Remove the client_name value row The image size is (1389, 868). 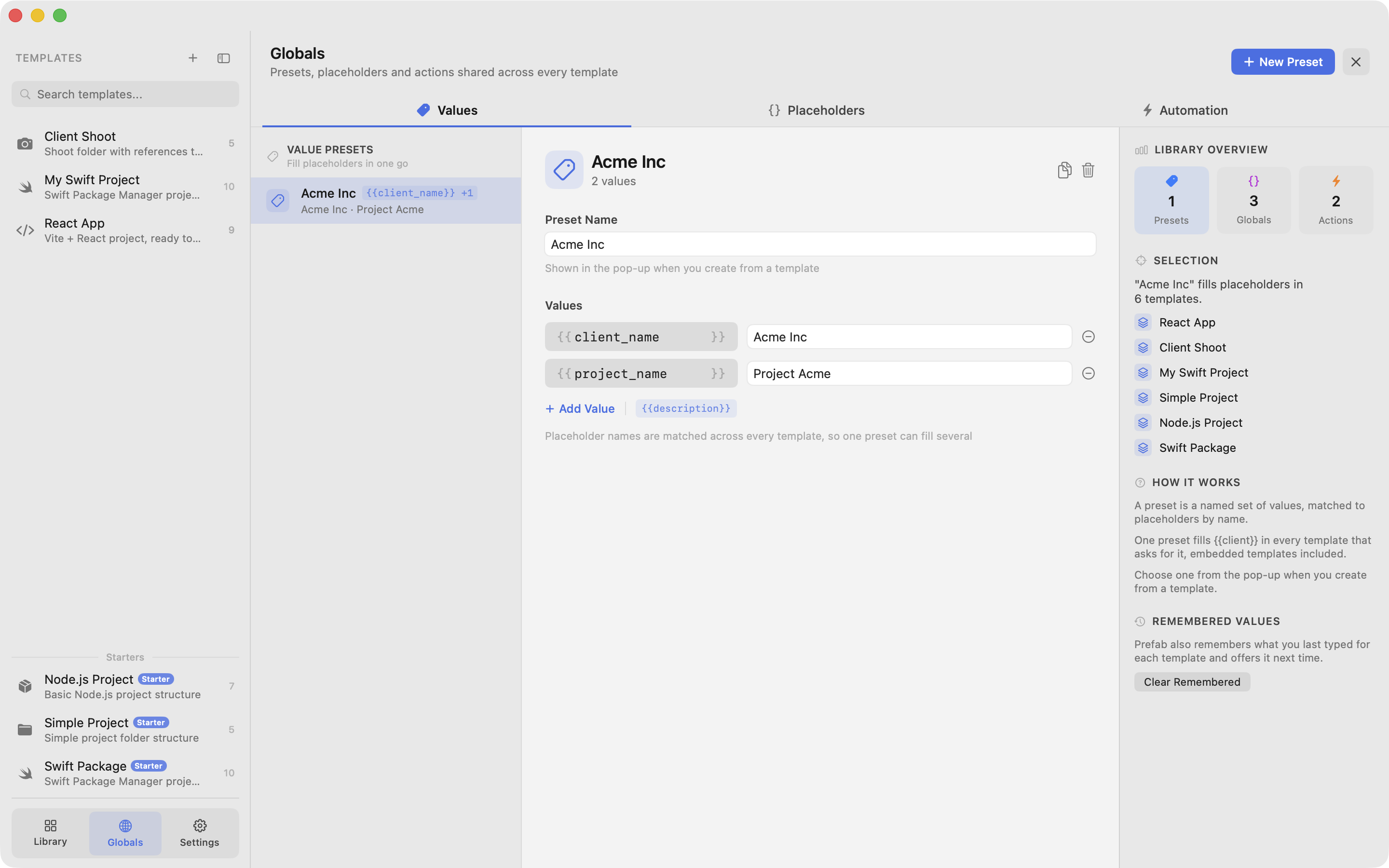coord(1088,337)
